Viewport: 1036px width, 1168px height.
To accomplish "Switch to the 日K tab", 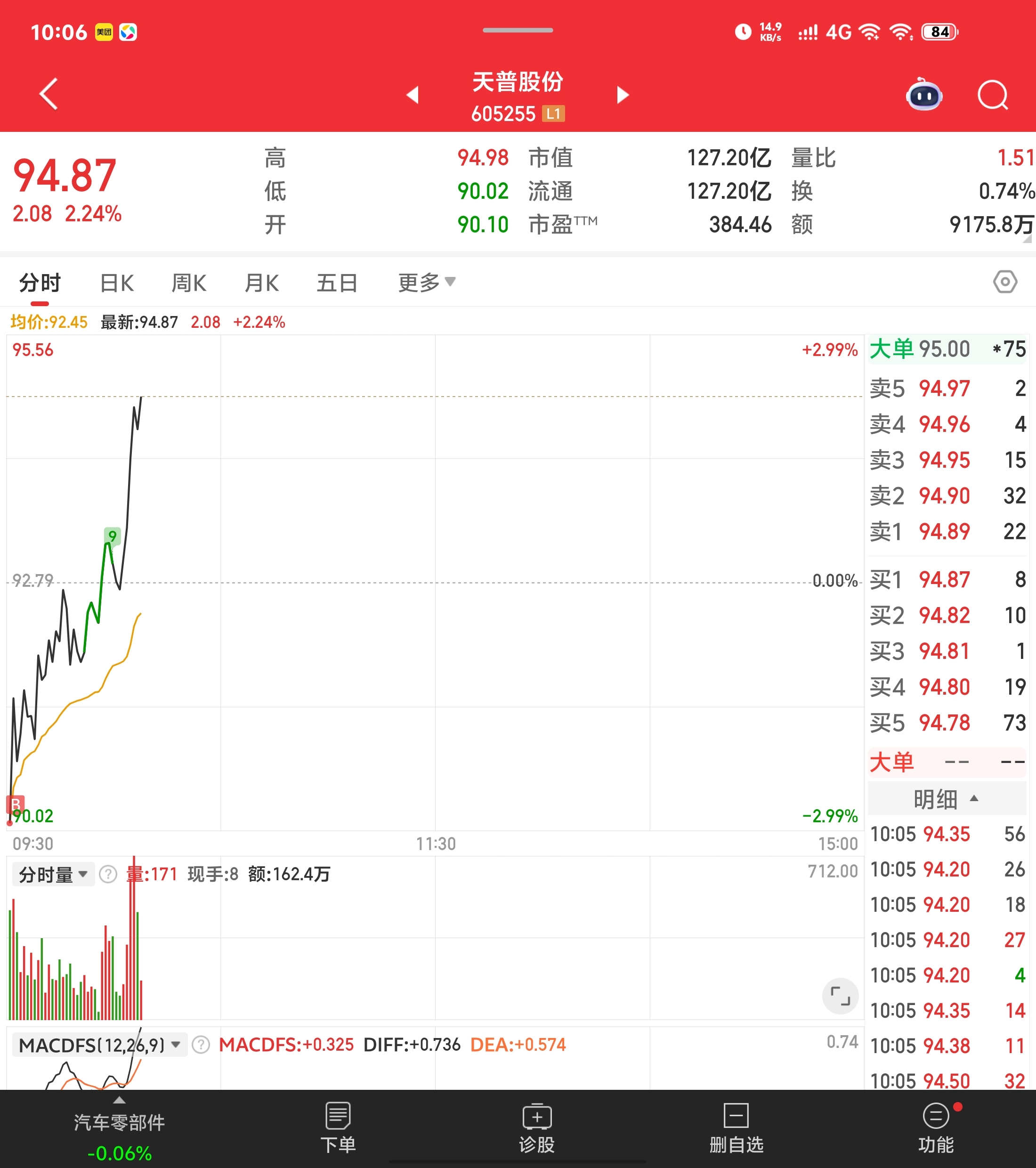I will [x=117, y=283].
